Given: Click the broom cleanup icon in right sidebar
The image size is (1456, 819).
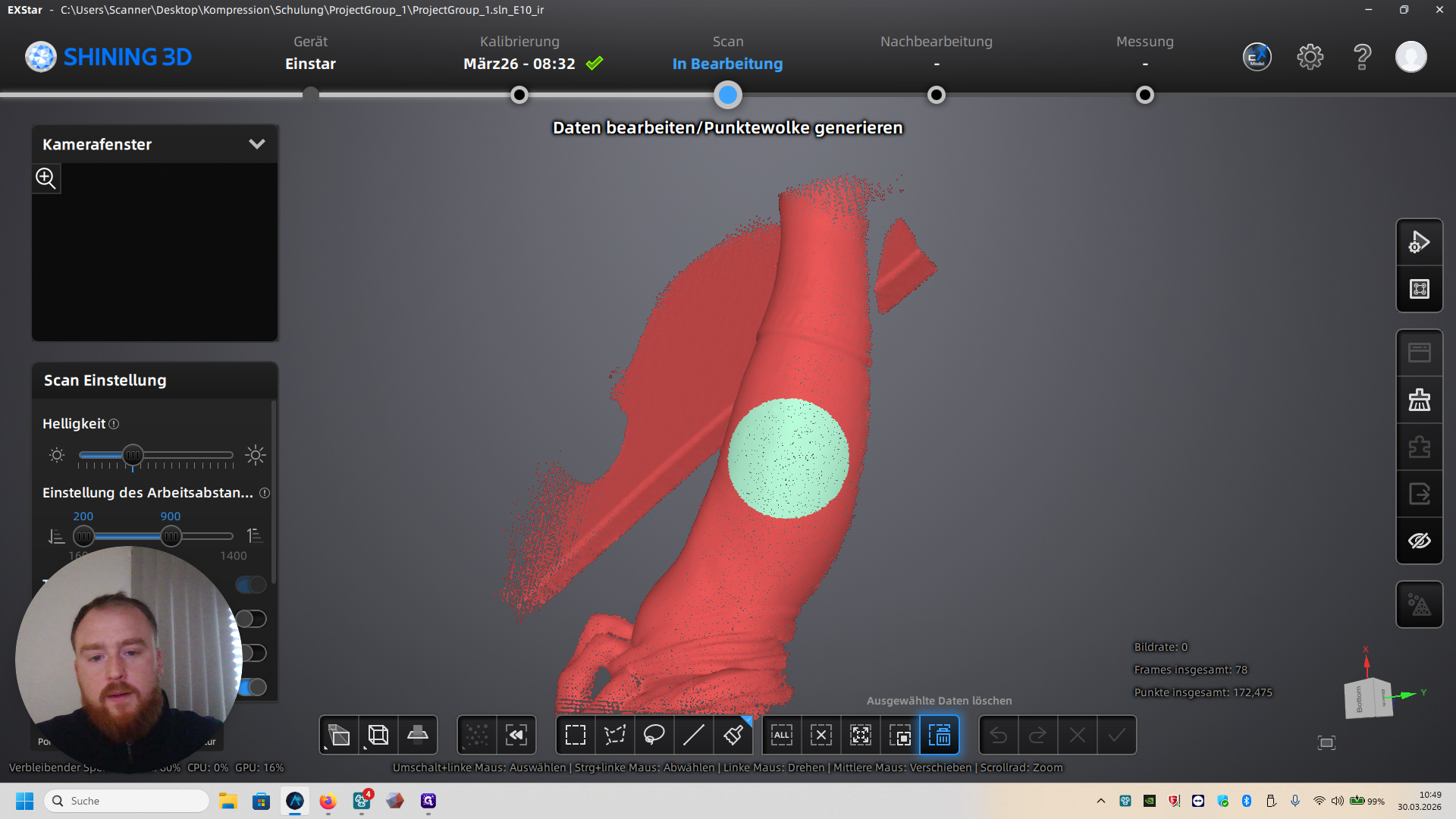Looking at the screenshot, I should coord(1420,400).
